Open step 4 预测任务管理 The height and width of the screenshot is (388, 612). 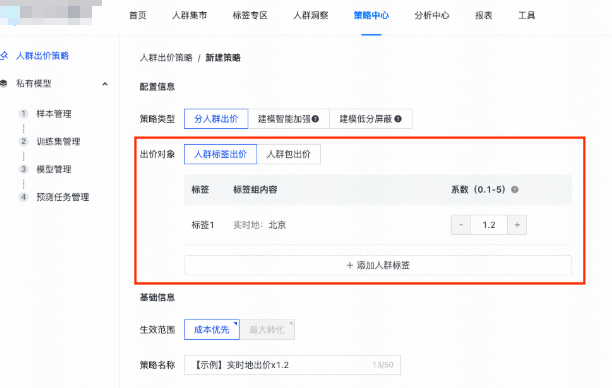point(62,197)
